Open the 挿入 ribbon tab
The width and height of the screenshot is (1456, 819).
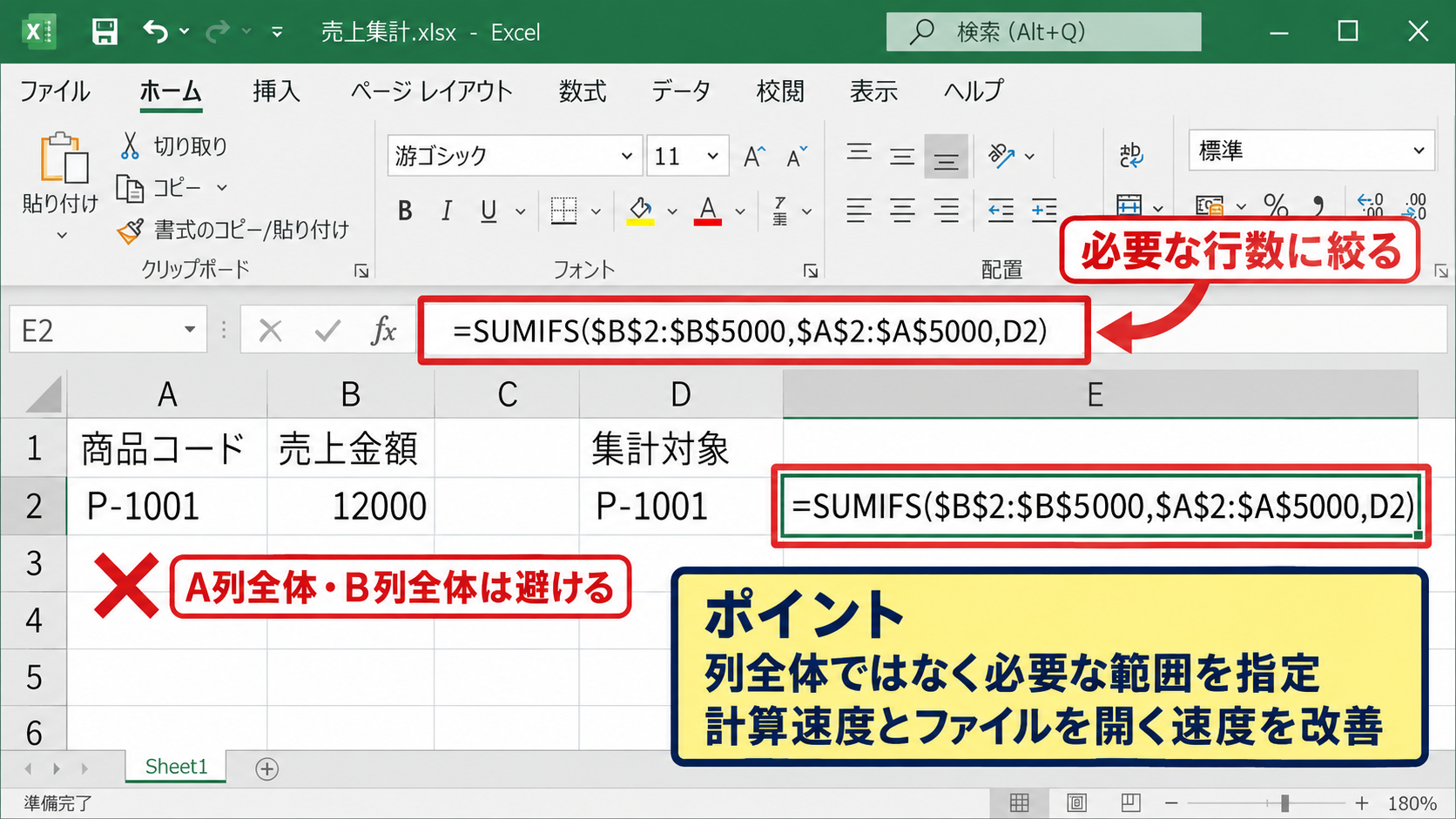point(277,91)
